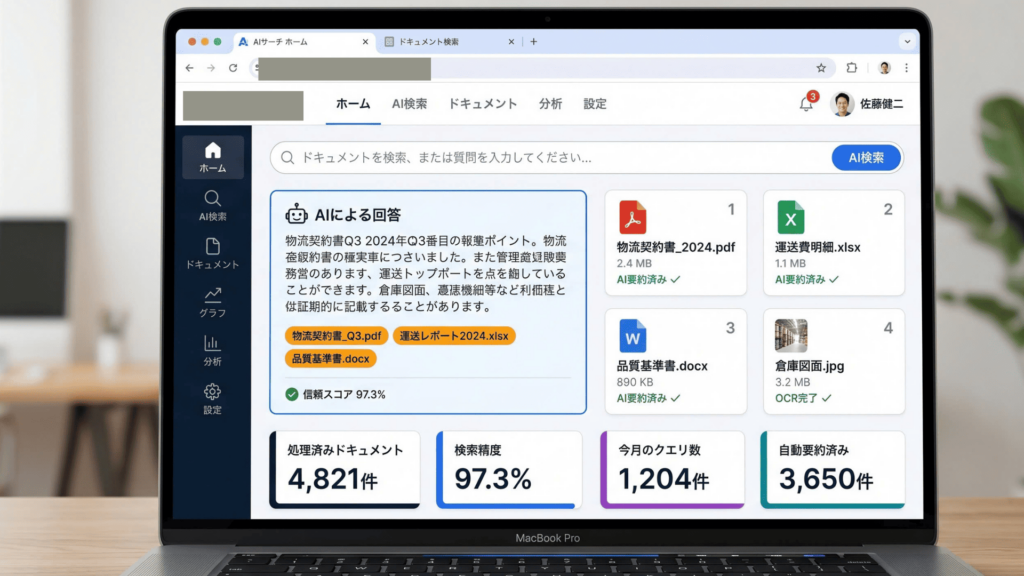This screenshot has width=1024, height=576.
Task: Reload the page
Action: tap(233, 68)
